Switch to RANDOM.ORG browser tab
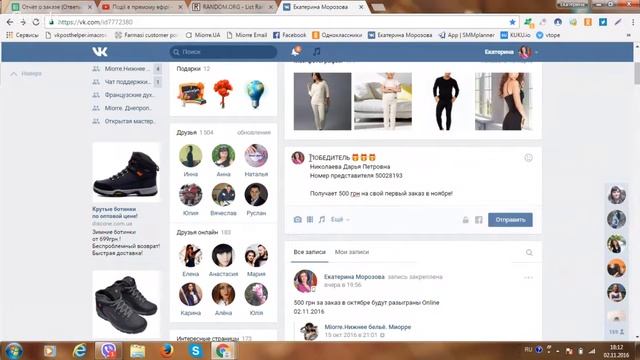Viewport: 640px width, 360px height. pos(232,7)
